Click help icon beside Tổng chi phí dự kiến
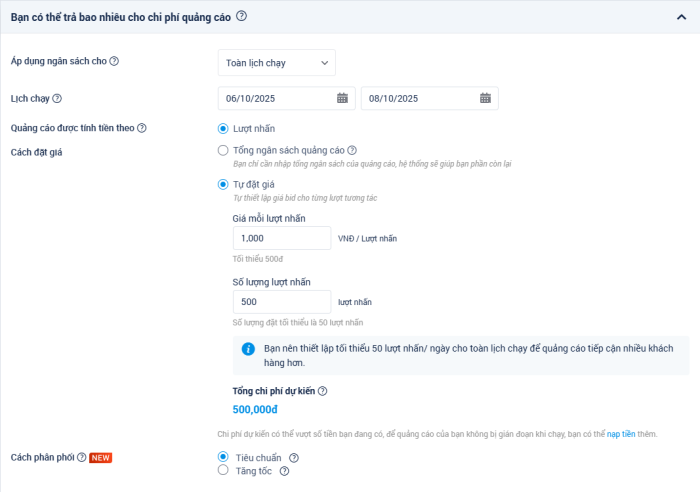This screenshot has height=492, width=700. click(x=322, y=391)
